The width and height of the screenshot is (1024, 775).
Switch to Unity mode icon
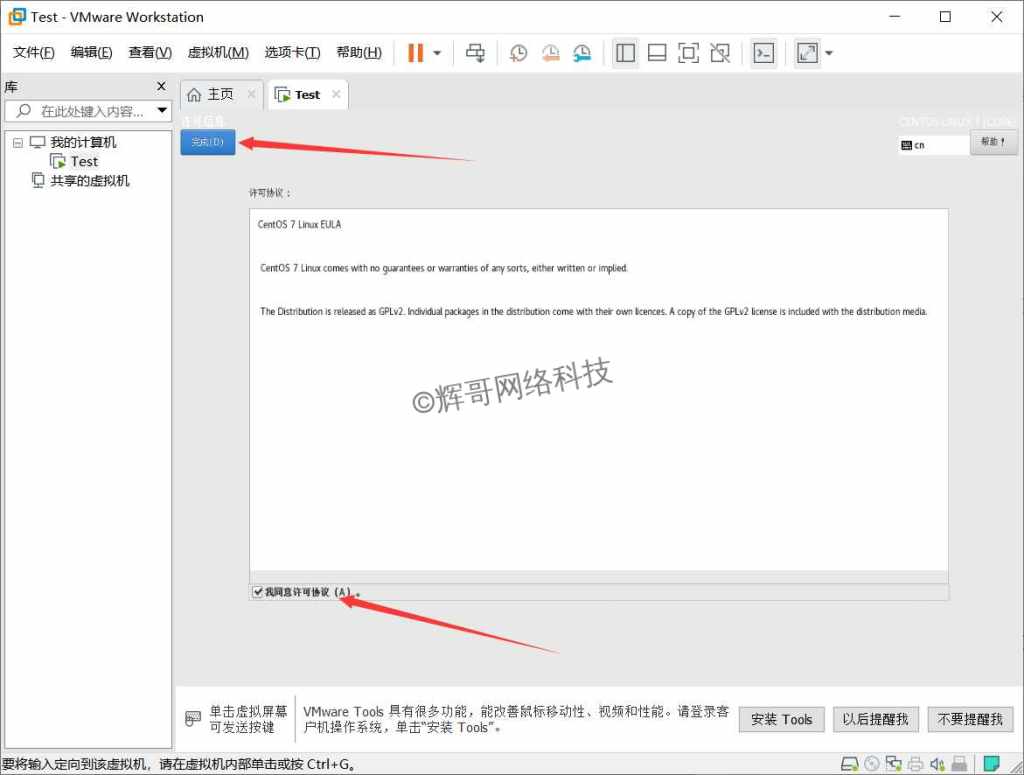720,53
